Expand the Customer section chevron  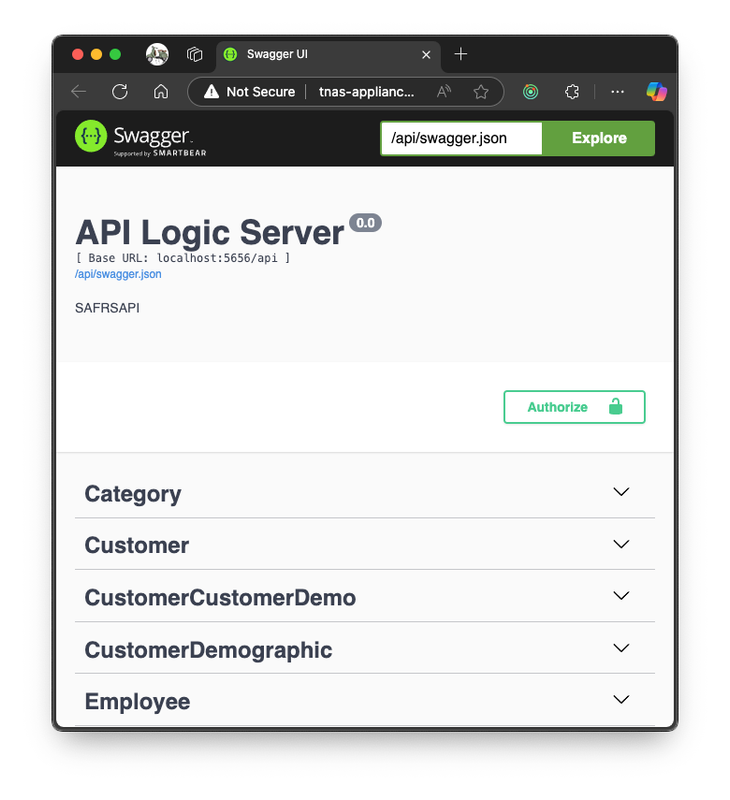click(621, 544)
